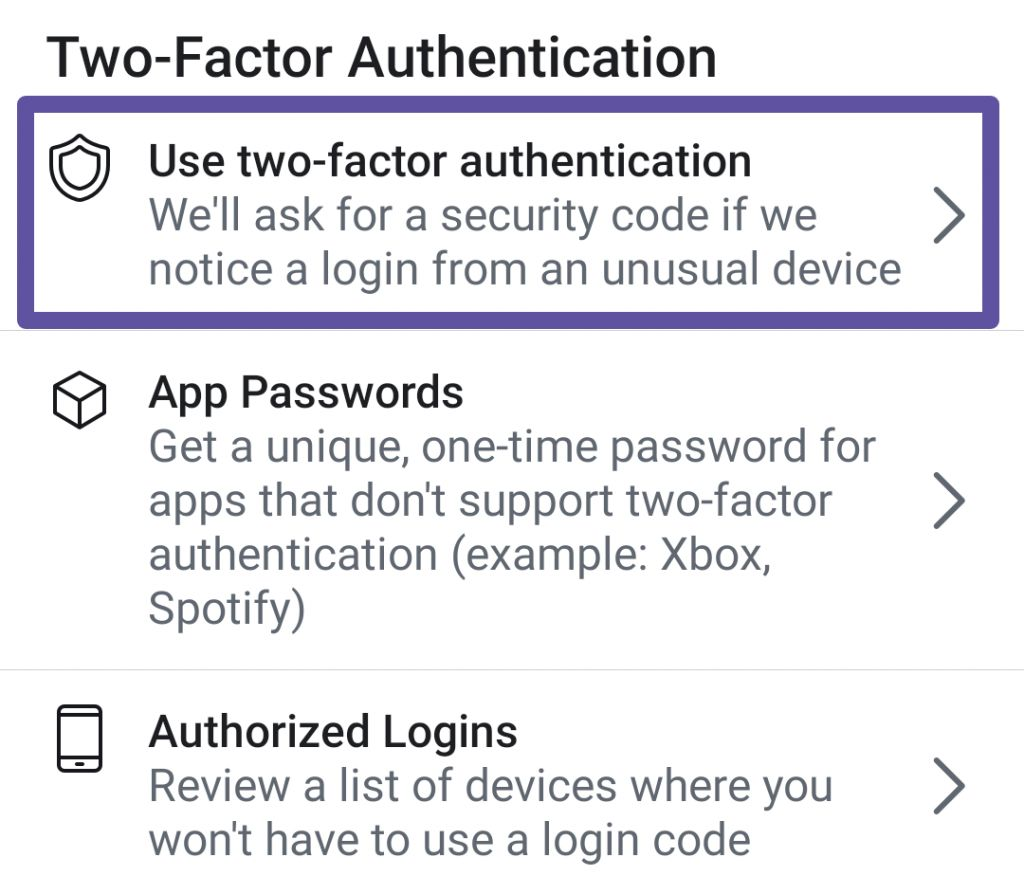The image size is (1024, 894).
Task: Click 'Review a list of devices where you' text
Action: click(x=491, y=786)
